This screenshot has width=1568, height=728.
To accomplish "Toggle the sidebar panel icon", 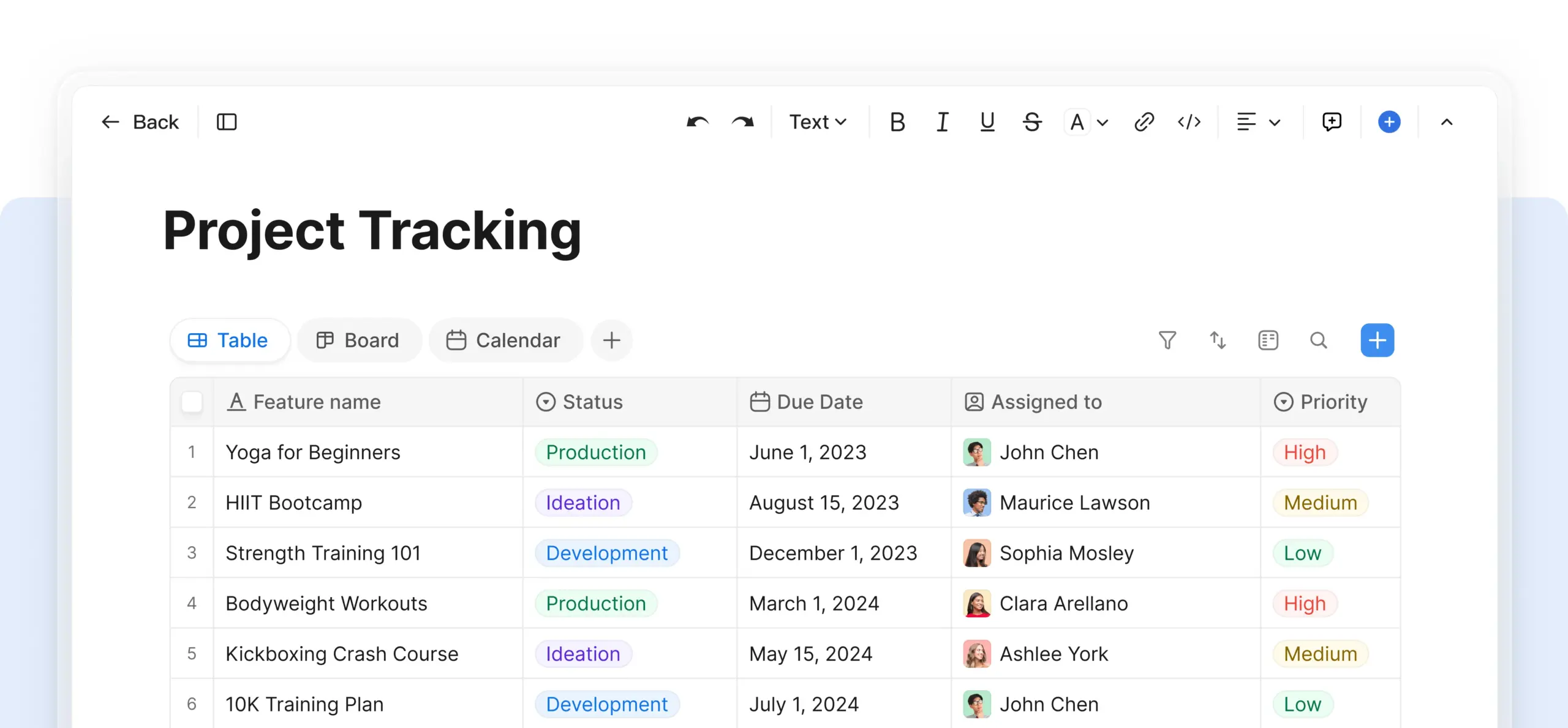I will (x=227, y=122).
